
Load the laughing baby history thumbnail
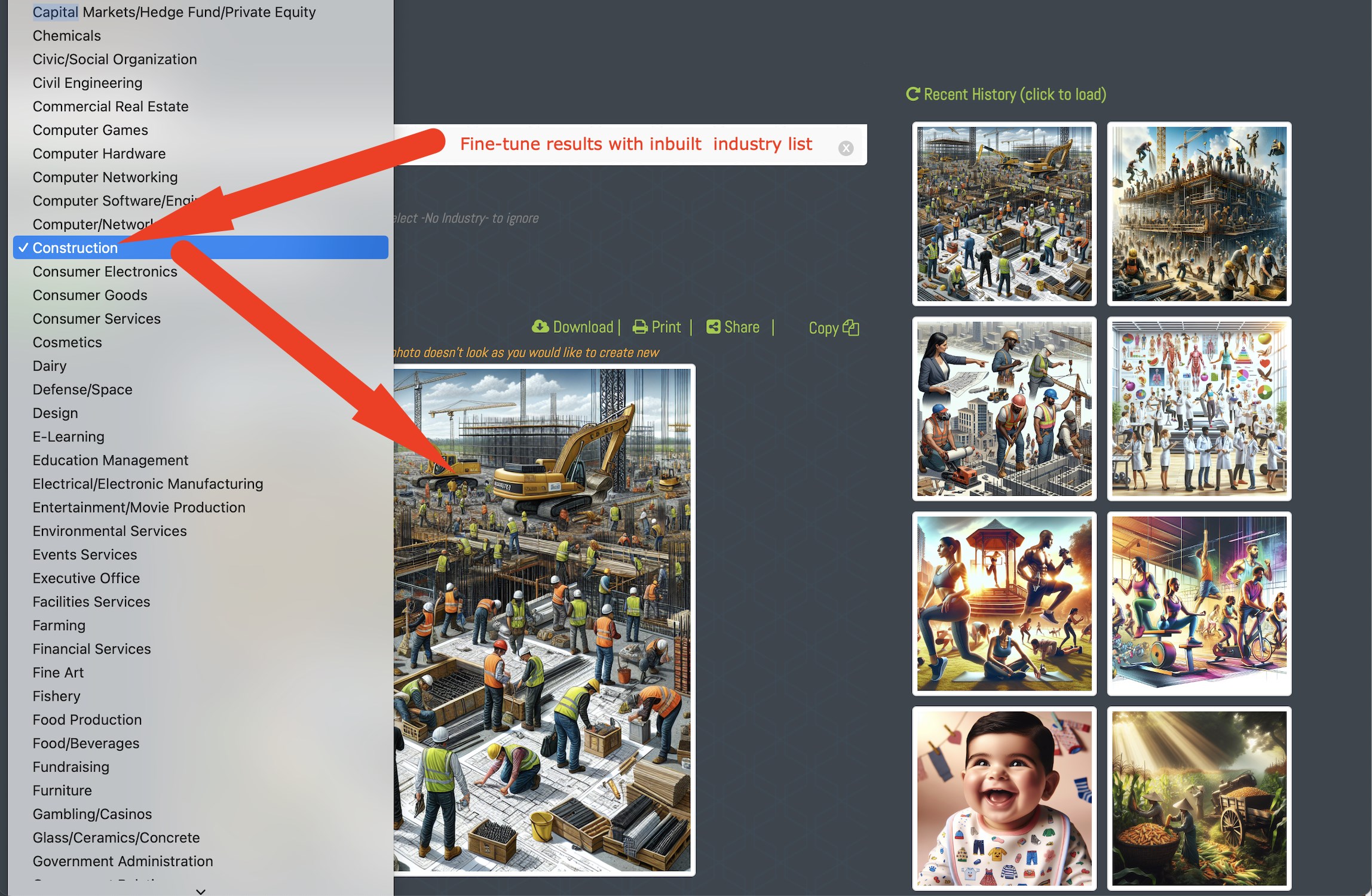pos(1004,797)
